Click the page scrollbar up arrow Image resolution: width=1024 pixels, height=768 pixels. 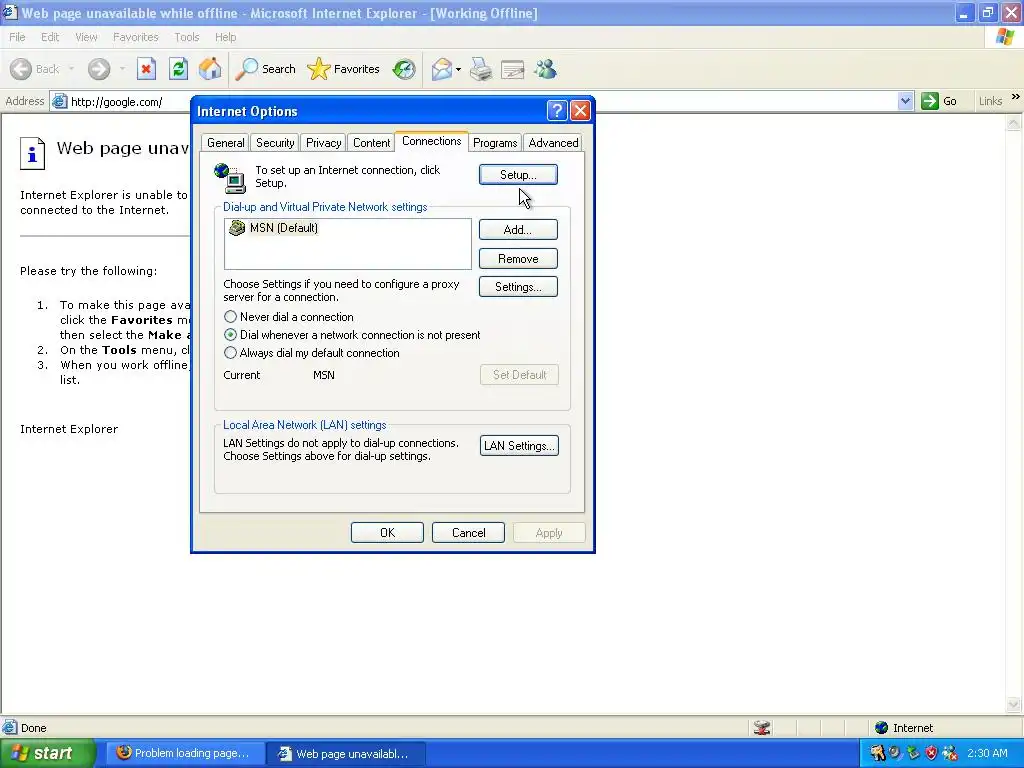click(1014, 122)
